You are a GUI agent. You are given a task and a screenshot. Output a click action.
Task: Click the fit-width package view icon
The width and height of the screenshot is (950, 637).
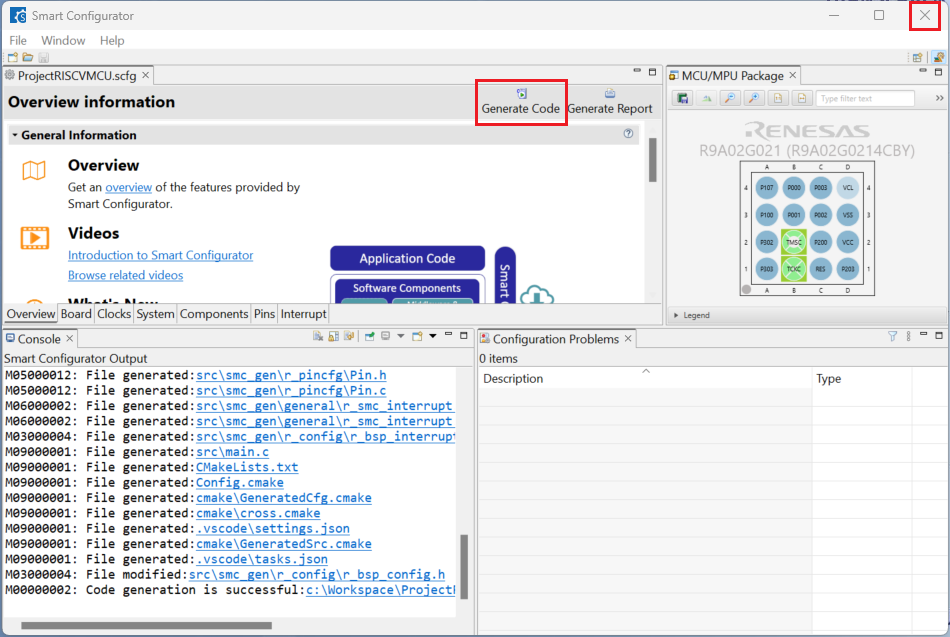tap(802, 98)
